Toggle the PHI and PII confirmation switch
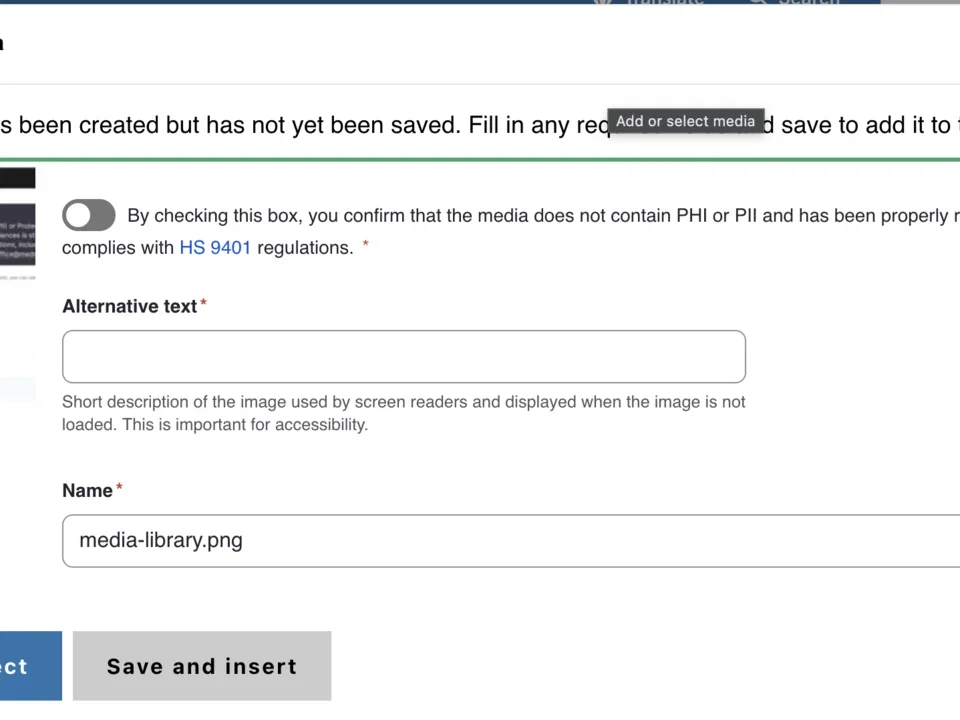960x720 pixels. coord(89,215)
